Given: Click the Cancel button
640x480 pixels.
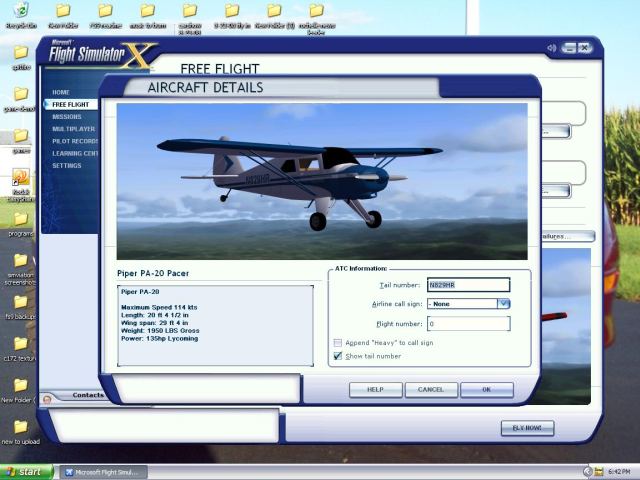Looking at the screenshot, I should point(431,389).
